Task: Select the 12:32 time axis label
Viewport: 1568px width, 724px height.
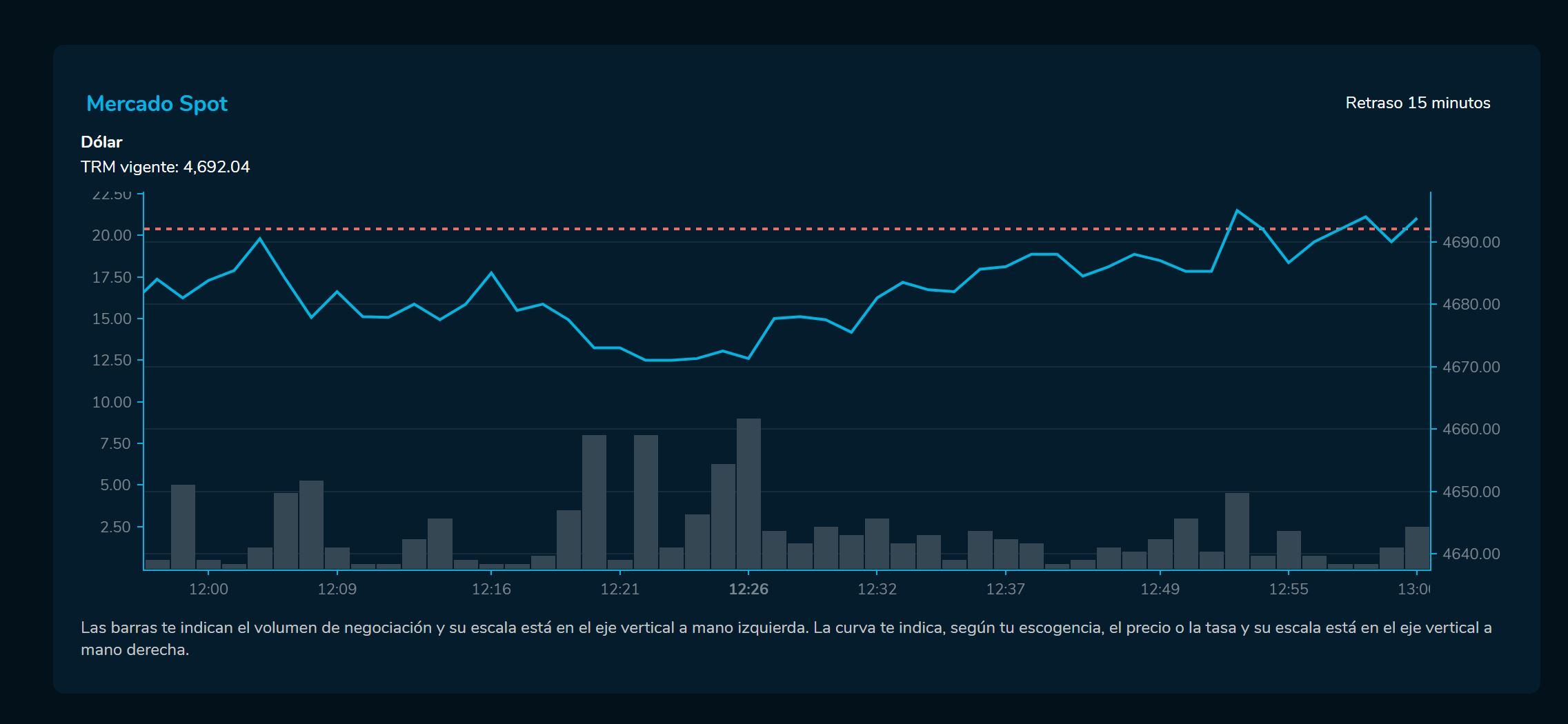Action: 877,590
